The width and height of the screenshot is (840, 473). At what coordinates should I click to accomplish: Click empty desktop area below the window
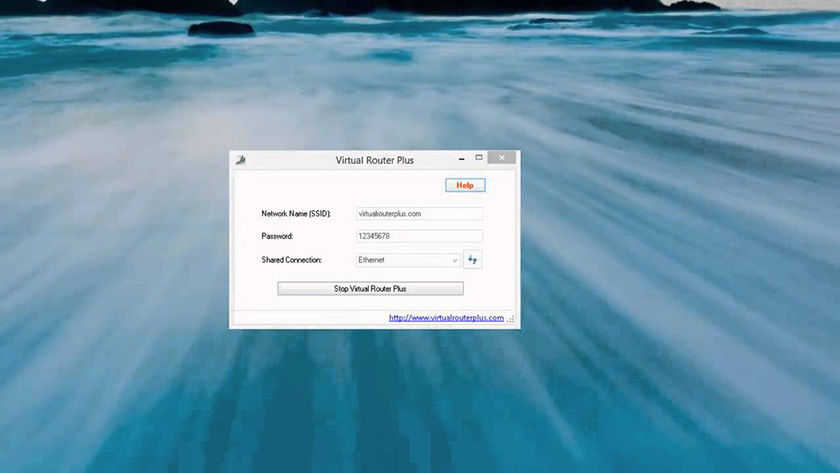tap(375, 400)
